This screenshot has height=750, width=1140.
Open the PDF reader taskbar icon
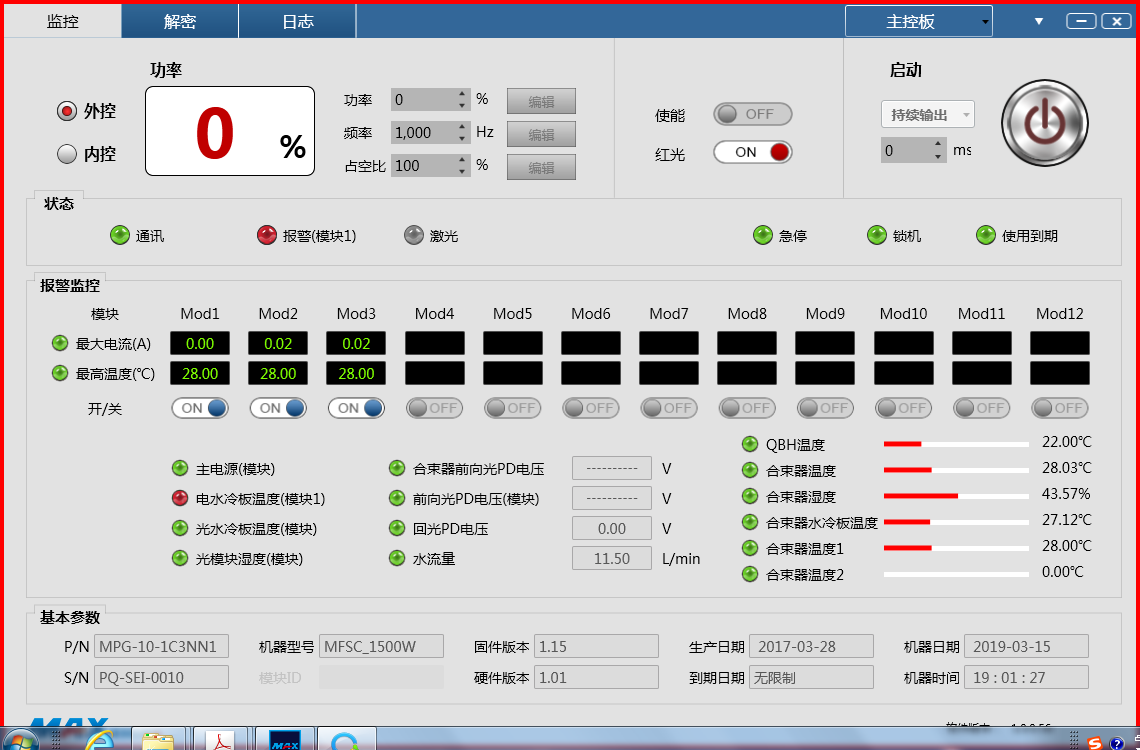220,740
